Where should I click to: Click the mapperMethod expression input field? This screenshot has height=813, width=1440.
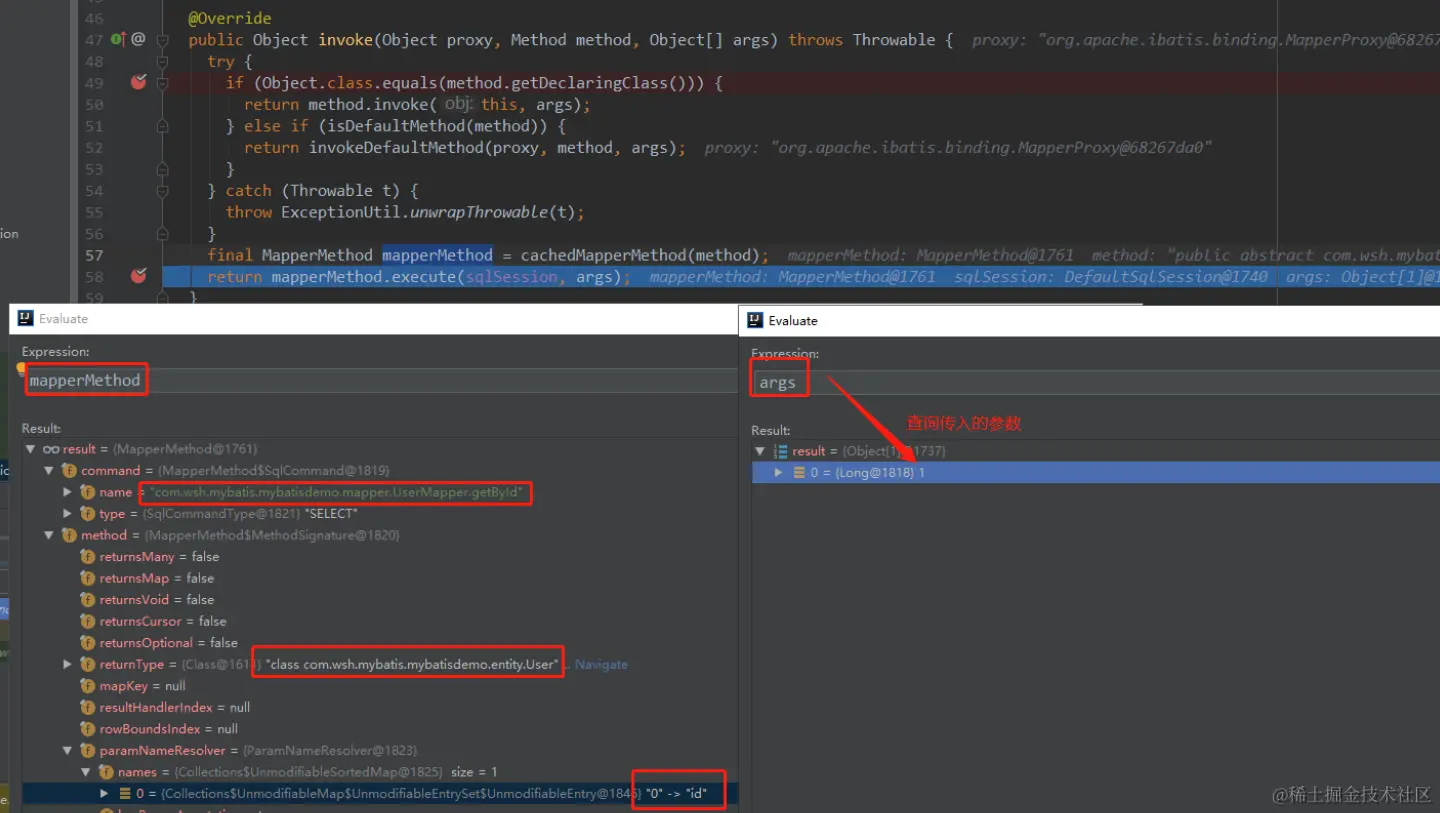[x=380, y=380]
